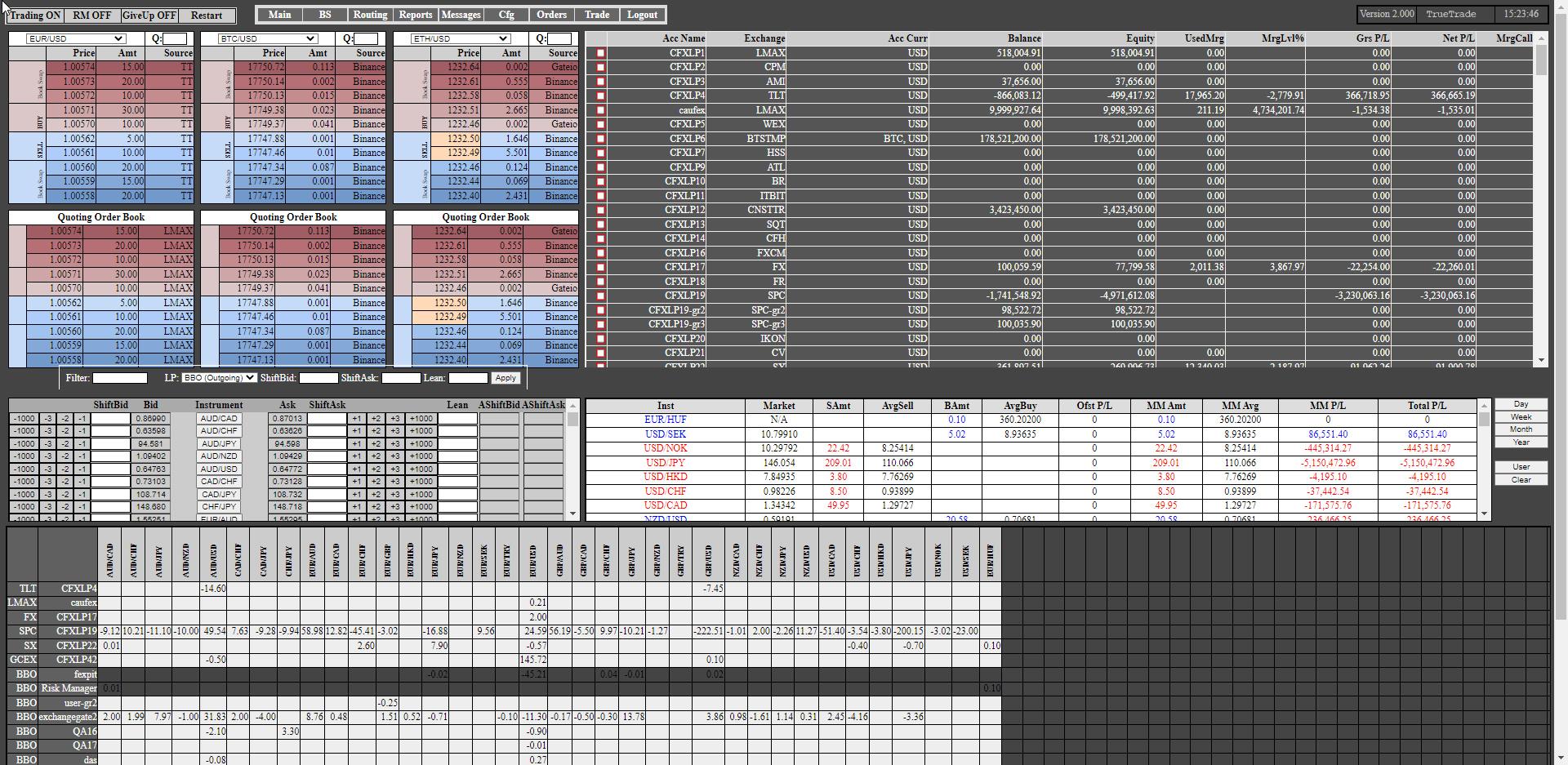1568x765 pixels.
Task: Click the positions table scroll-down arrow
Action: click(x=1484, y=514)
